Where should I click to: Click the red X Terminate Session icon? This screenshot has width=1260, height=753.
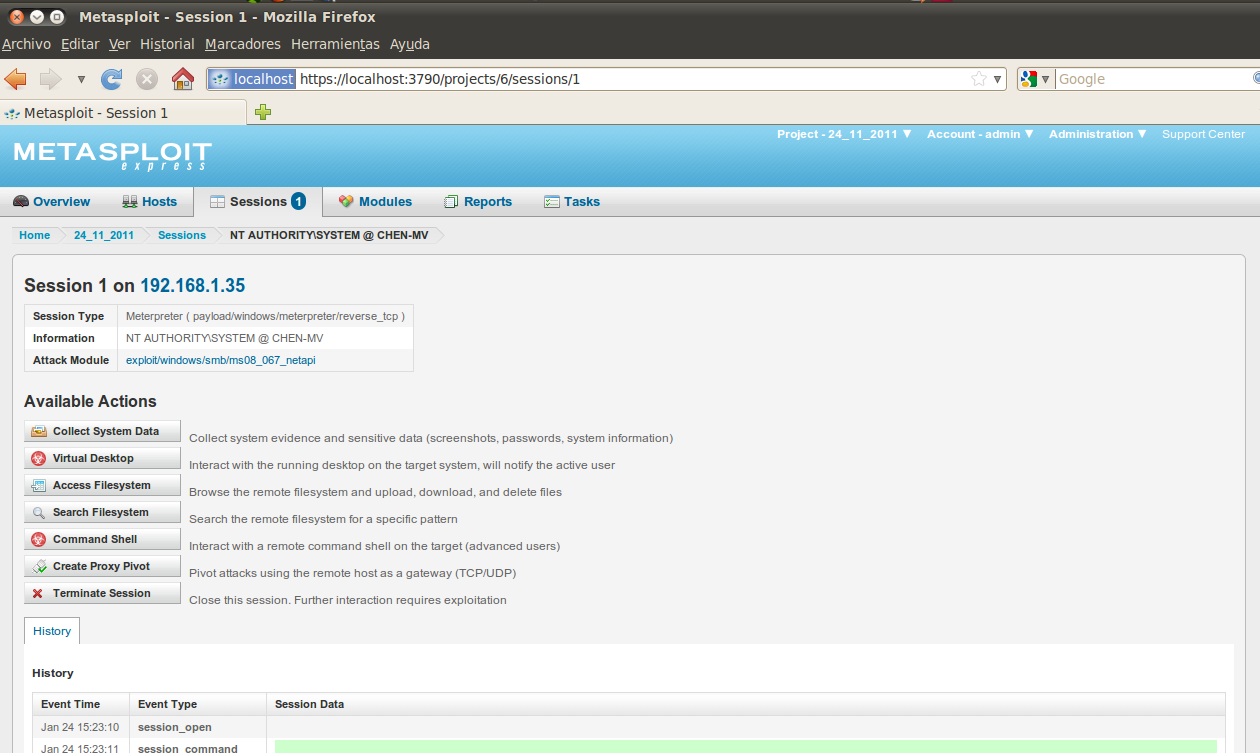click(37, 592)
